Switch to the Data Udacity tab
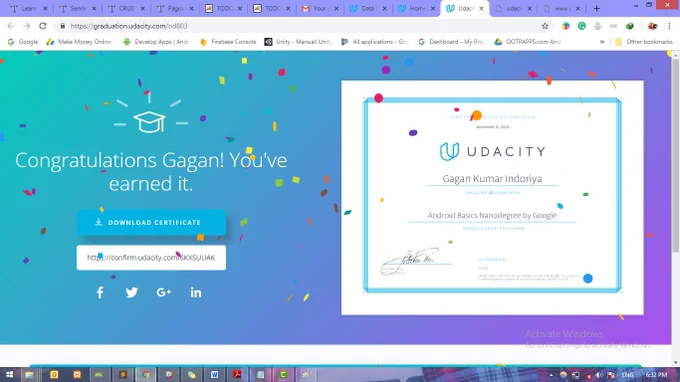 369,8
